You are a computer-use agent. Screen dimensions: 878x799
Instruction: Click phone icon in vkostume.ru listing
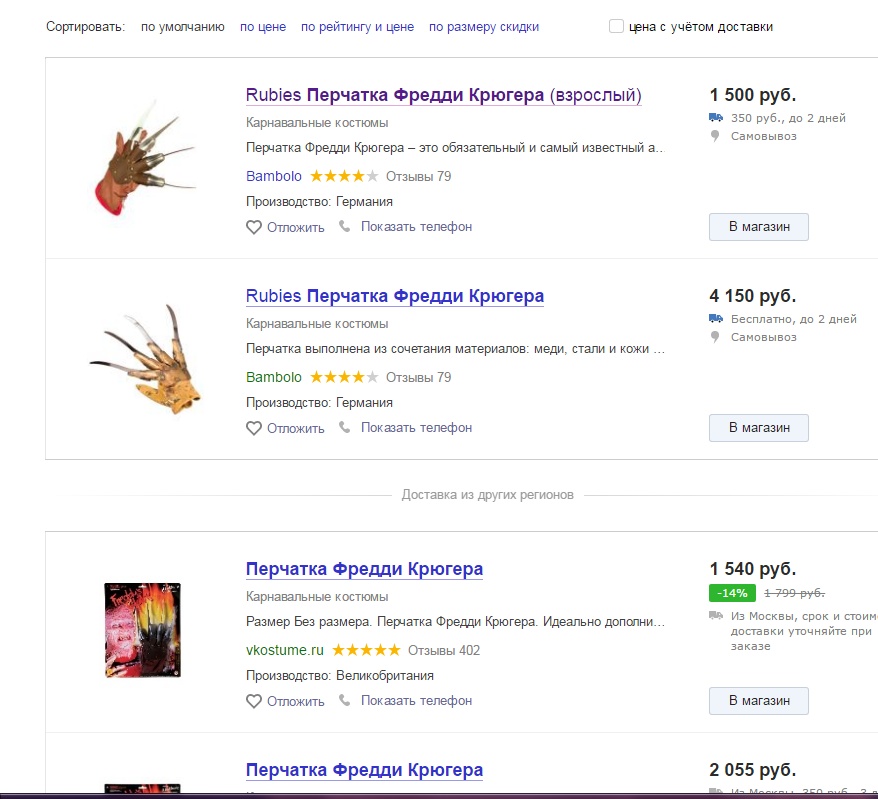[x=345, y=700]
